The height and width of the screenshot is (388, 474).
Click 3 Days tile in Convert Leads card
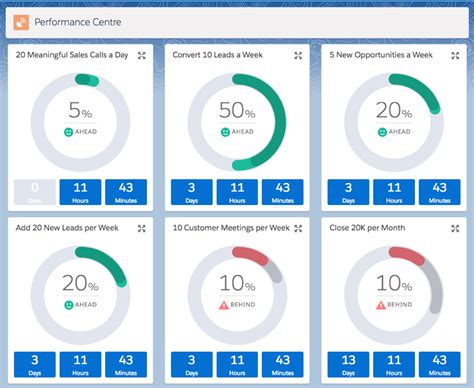click(192, 192)
